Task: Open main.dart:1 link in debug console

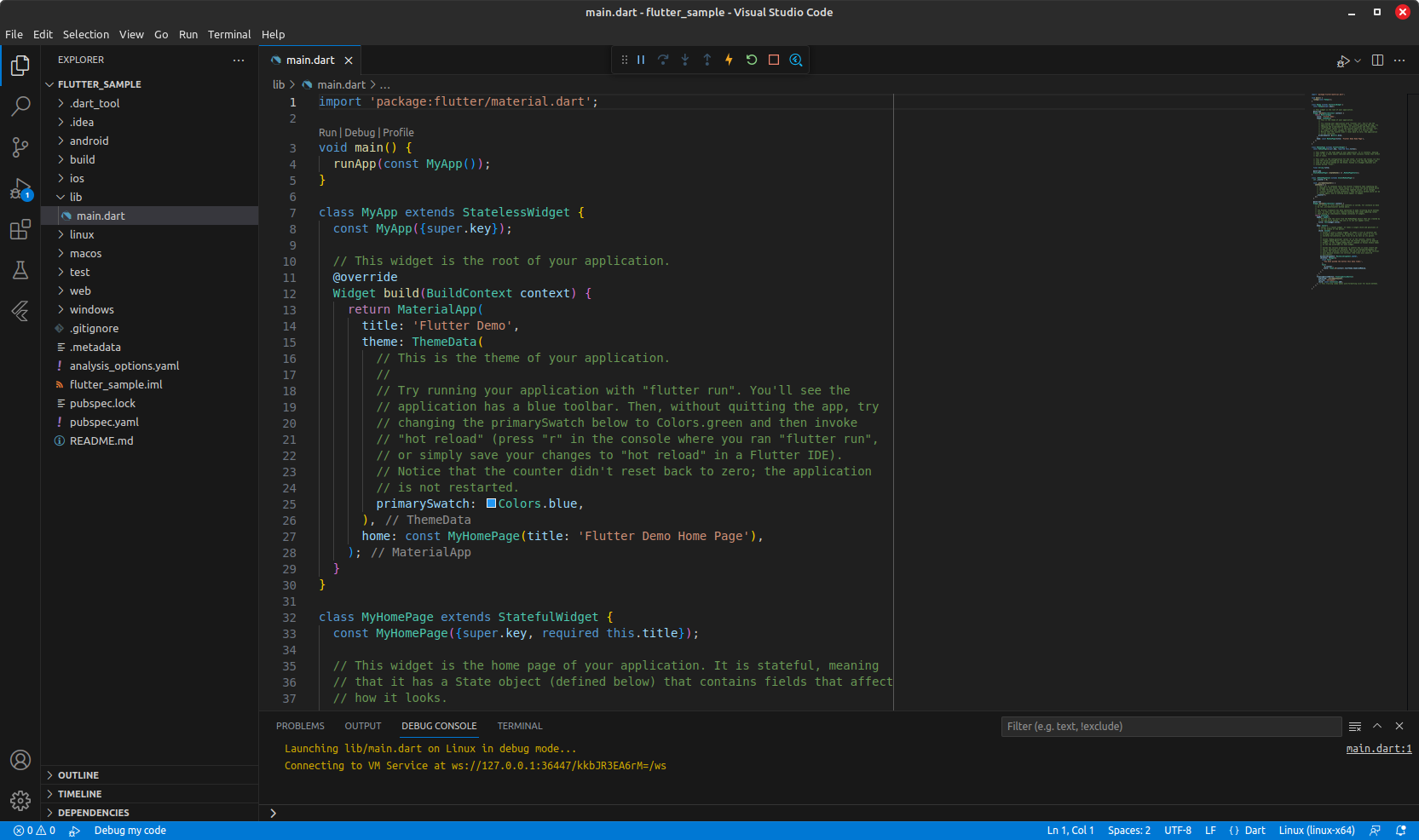Action: point(1379,749)
